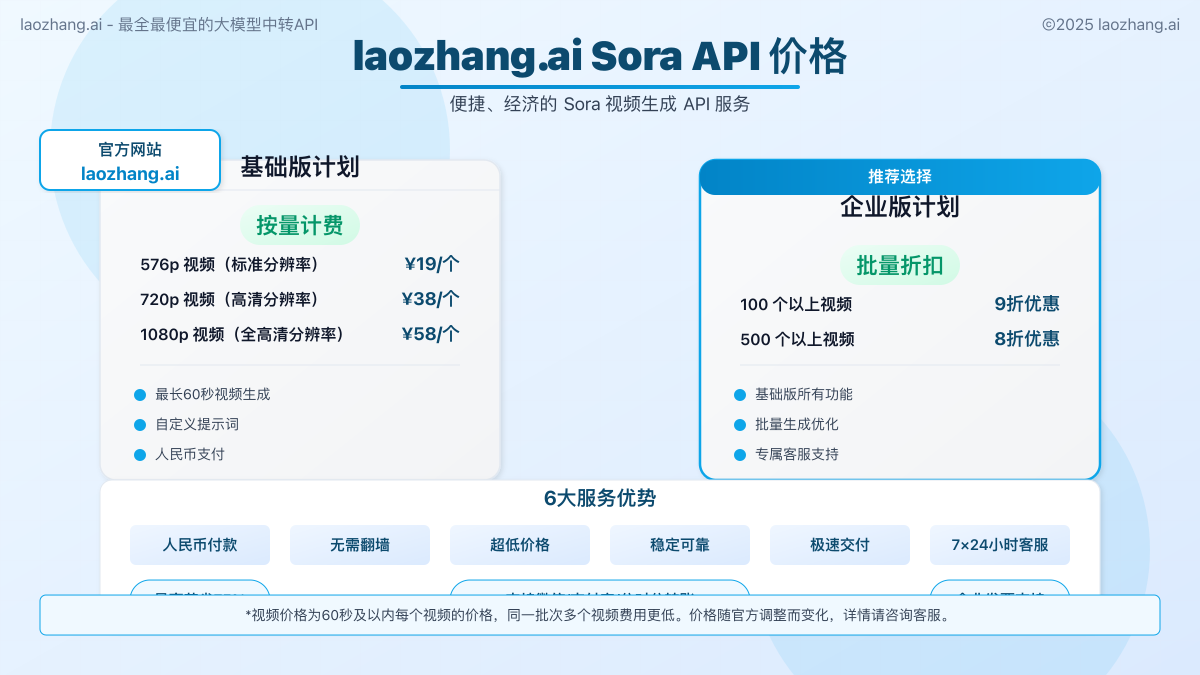The image size is (1200, 675).
Task: Click the main title laozhang.ai Sora API 价格
Action: [600, 57]
